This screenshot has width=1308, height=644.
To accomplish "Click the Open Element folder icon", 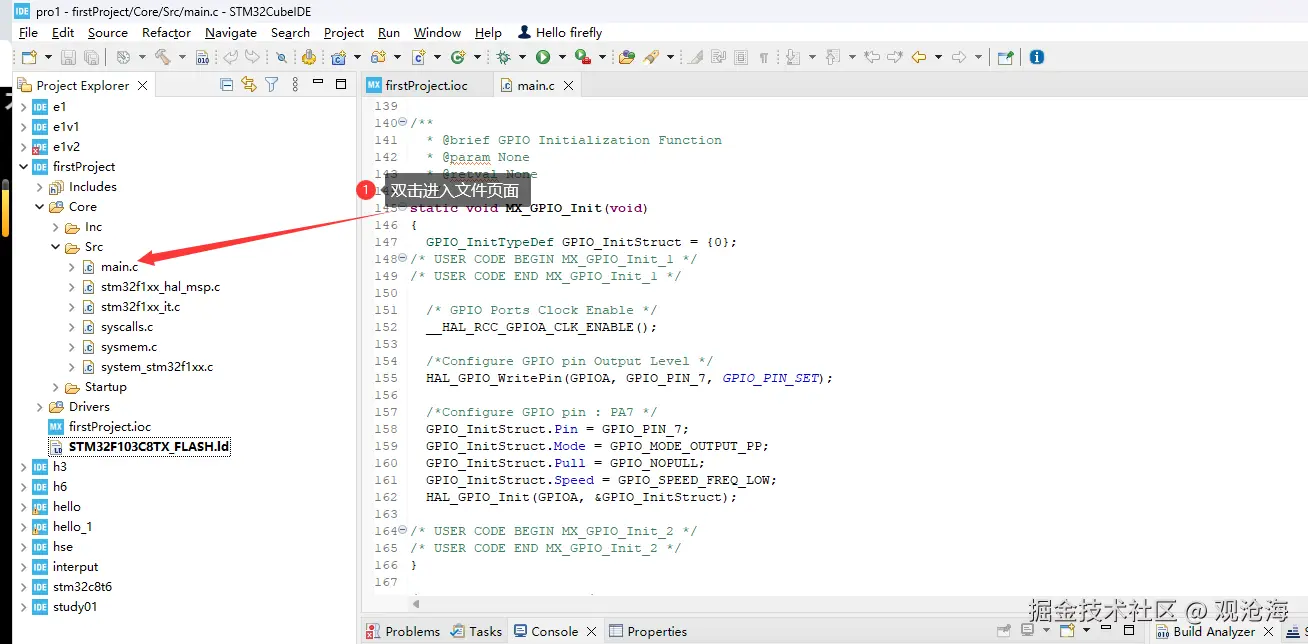I will pyautogui.click(x=627, y=58).
